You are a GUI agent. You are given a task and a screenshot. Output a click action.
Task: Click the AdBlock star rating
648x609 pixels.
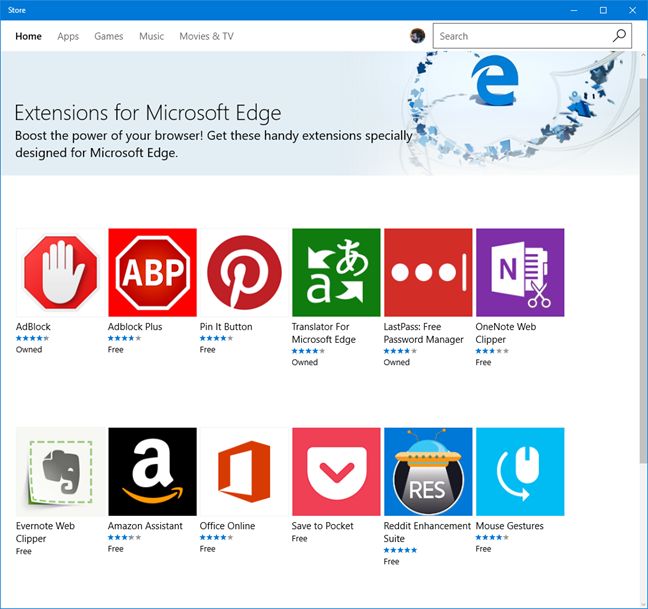(x=32, y=338)
